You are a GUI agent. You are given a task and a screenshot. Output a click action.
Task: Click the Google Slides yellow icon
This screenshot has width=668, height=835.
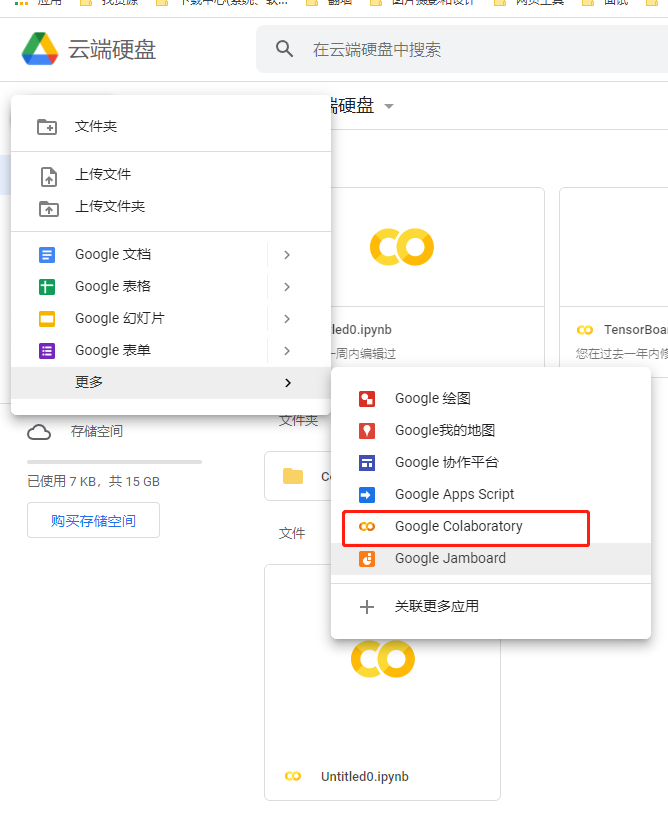47,319
